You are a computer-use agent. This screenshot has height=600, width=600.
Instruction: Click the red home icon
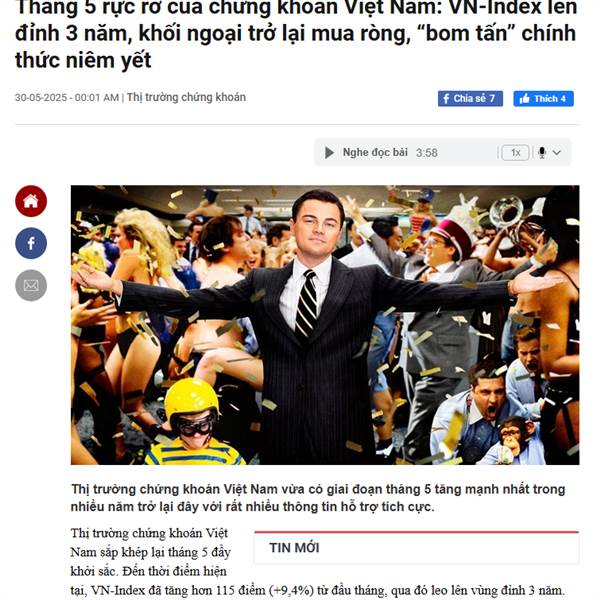(x=31, y=201)
